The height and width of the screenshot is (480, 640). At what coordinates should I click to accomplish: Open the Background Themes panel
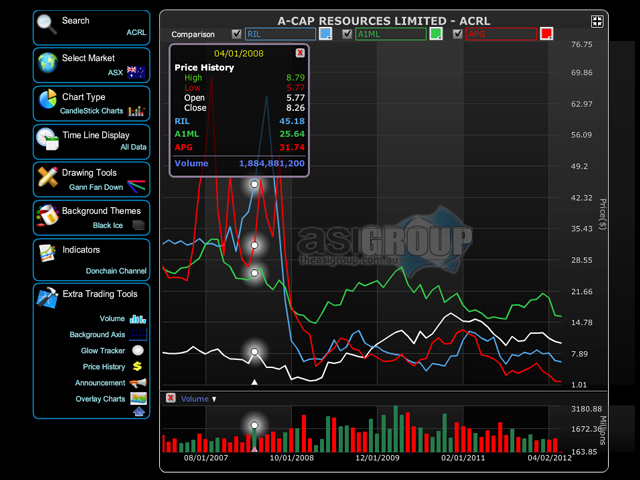(91, 218)
